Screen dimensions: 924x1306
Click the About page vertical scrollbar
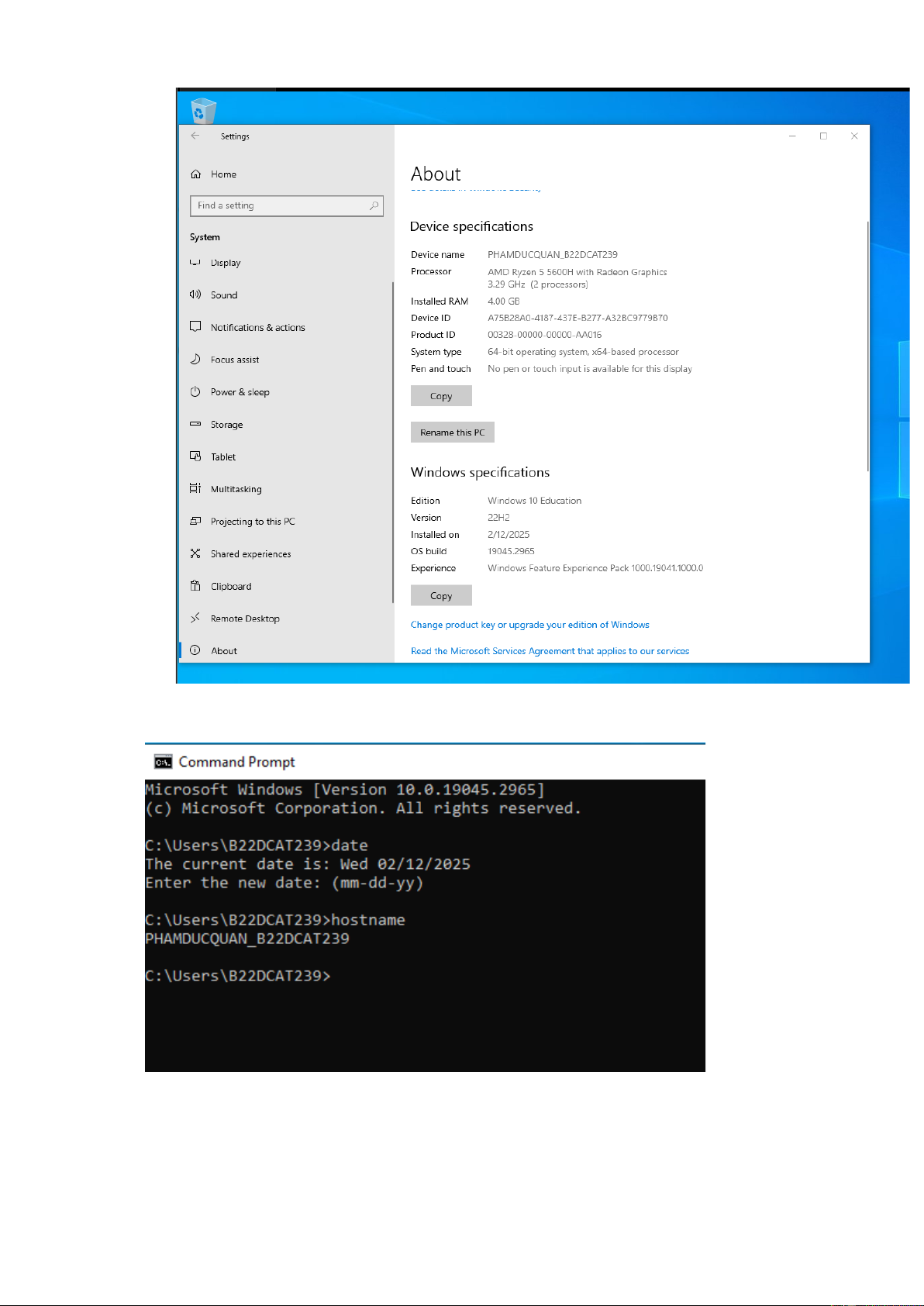(867, 346)
